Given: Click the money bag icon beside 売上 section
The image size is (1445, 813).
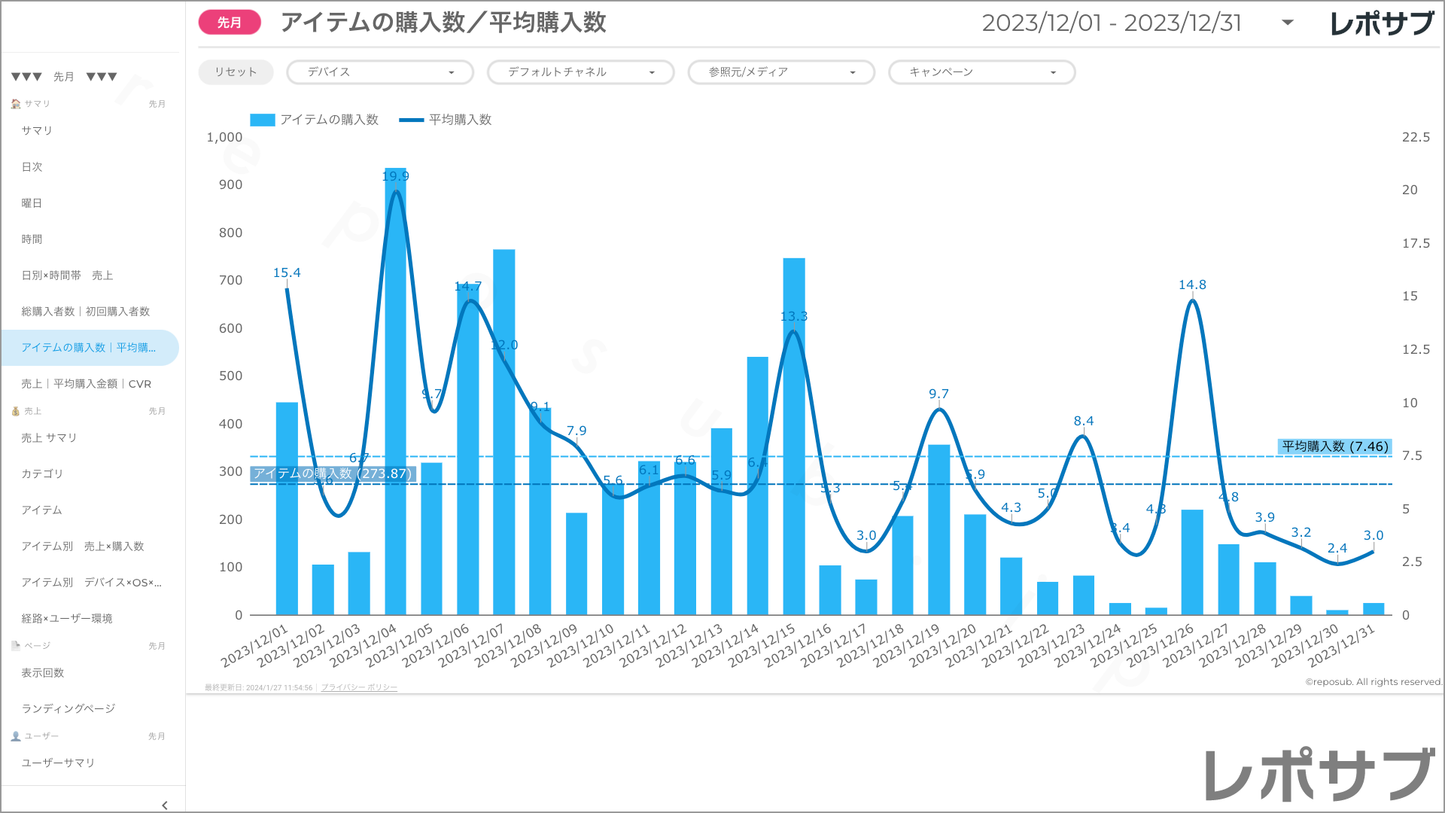Looking at the screenshot, I should click(15, 411).
